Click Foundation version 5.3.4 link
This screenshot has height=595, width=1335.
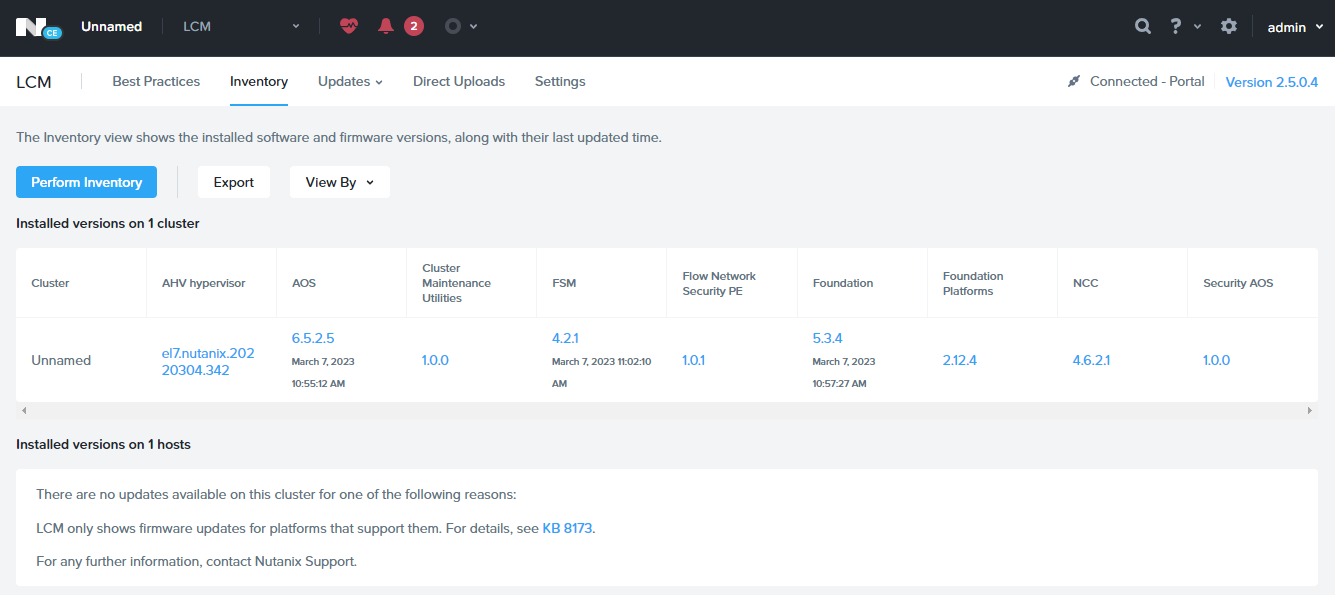click(827, 338)
